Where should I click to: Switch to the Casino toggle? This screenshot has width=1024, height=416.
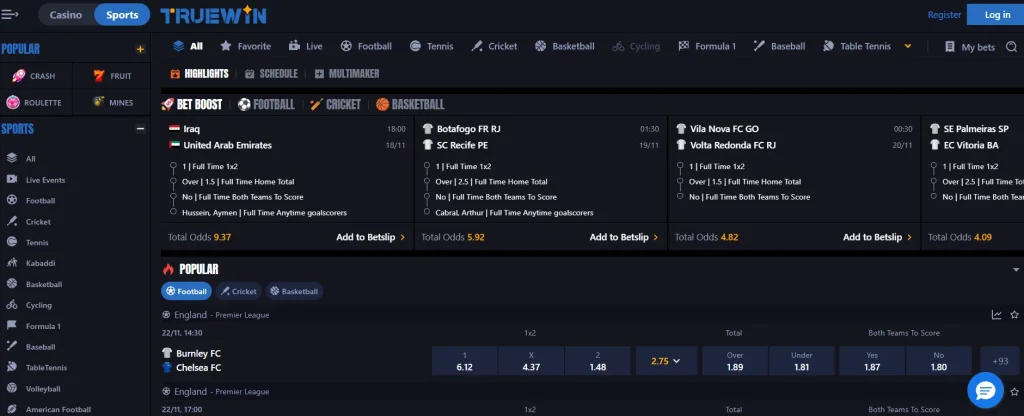click(66, 14)
